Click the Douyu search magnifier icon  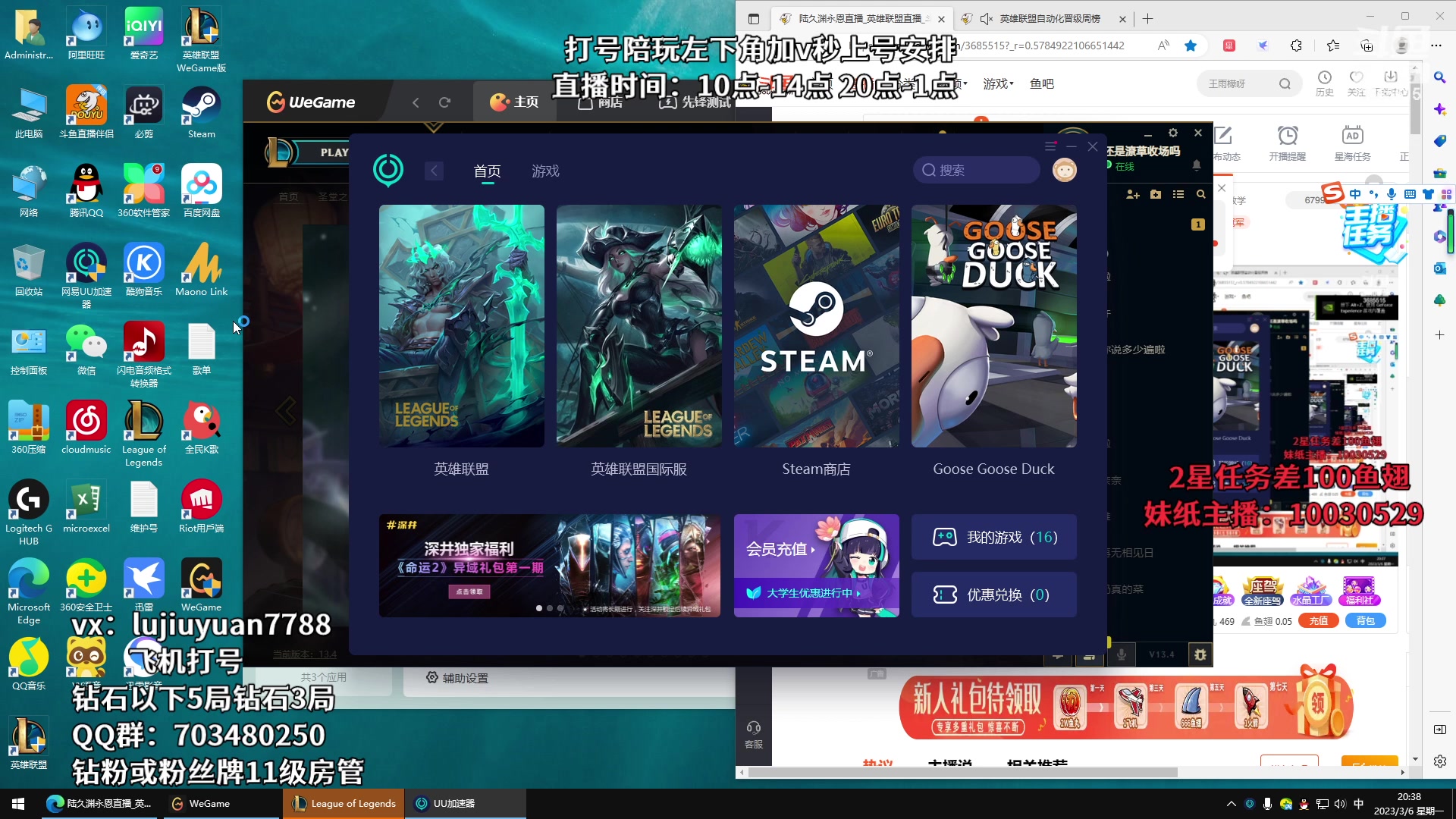point(1285,83)
